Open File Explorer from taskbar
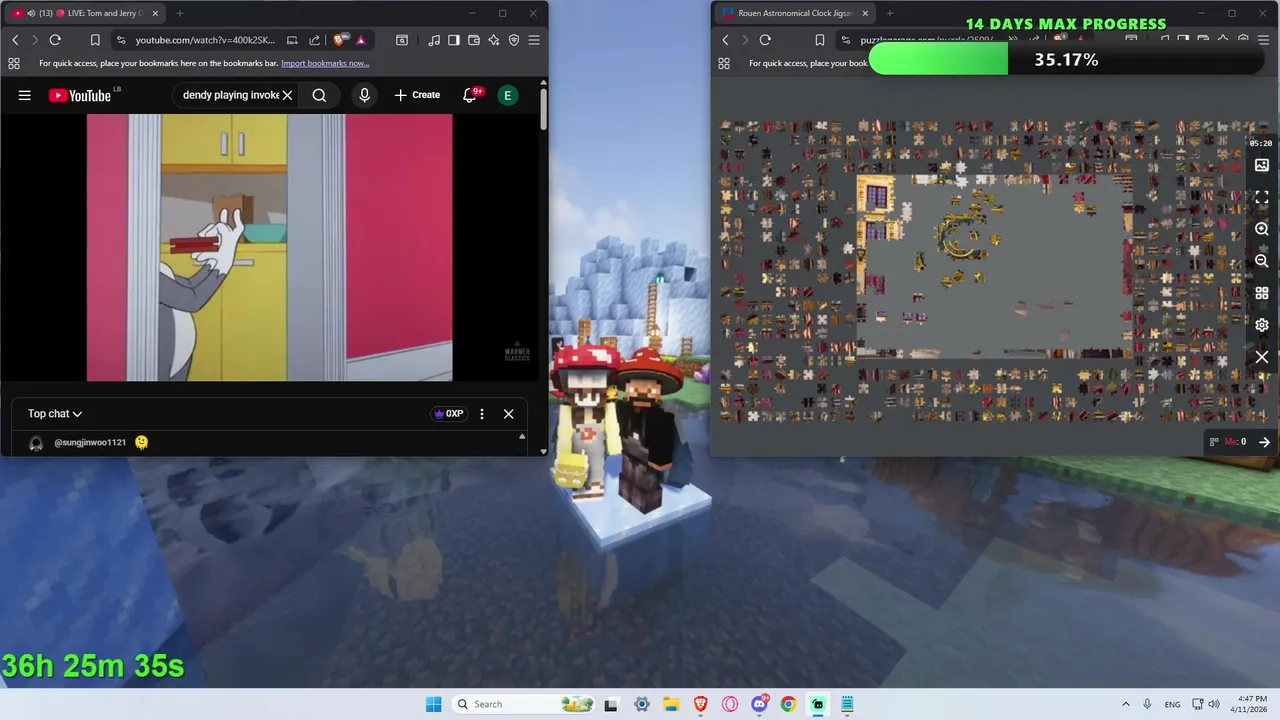This screenshot has width=1280, height=720. (671, 704)
